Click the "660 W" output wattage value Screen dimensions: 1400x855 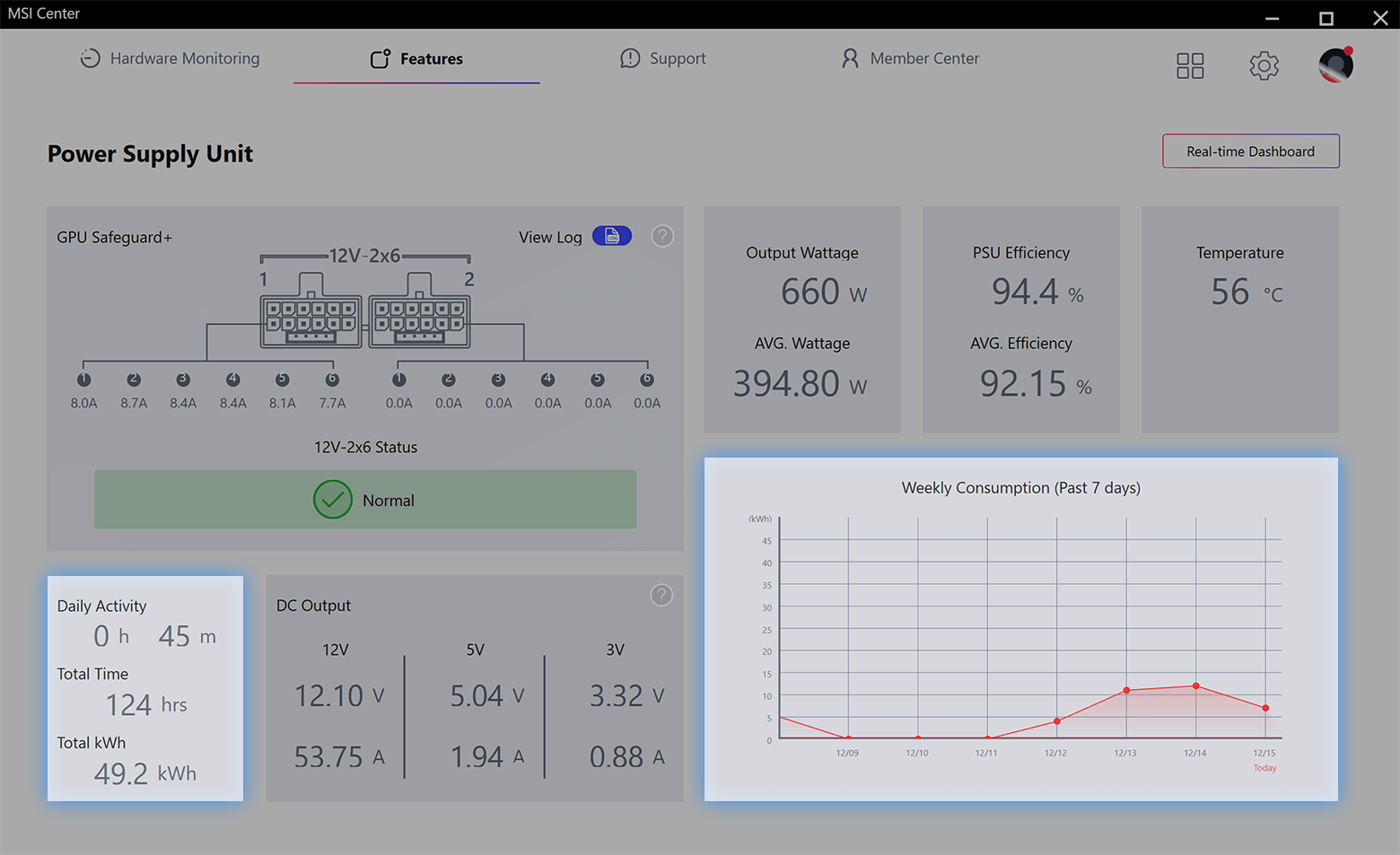click(x=824, y=292)
